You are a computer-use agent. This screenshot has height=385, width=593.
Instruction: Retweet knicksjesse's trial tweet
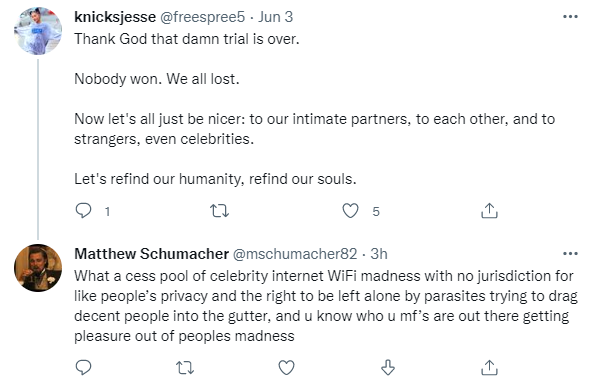click(x=219, y=211)
